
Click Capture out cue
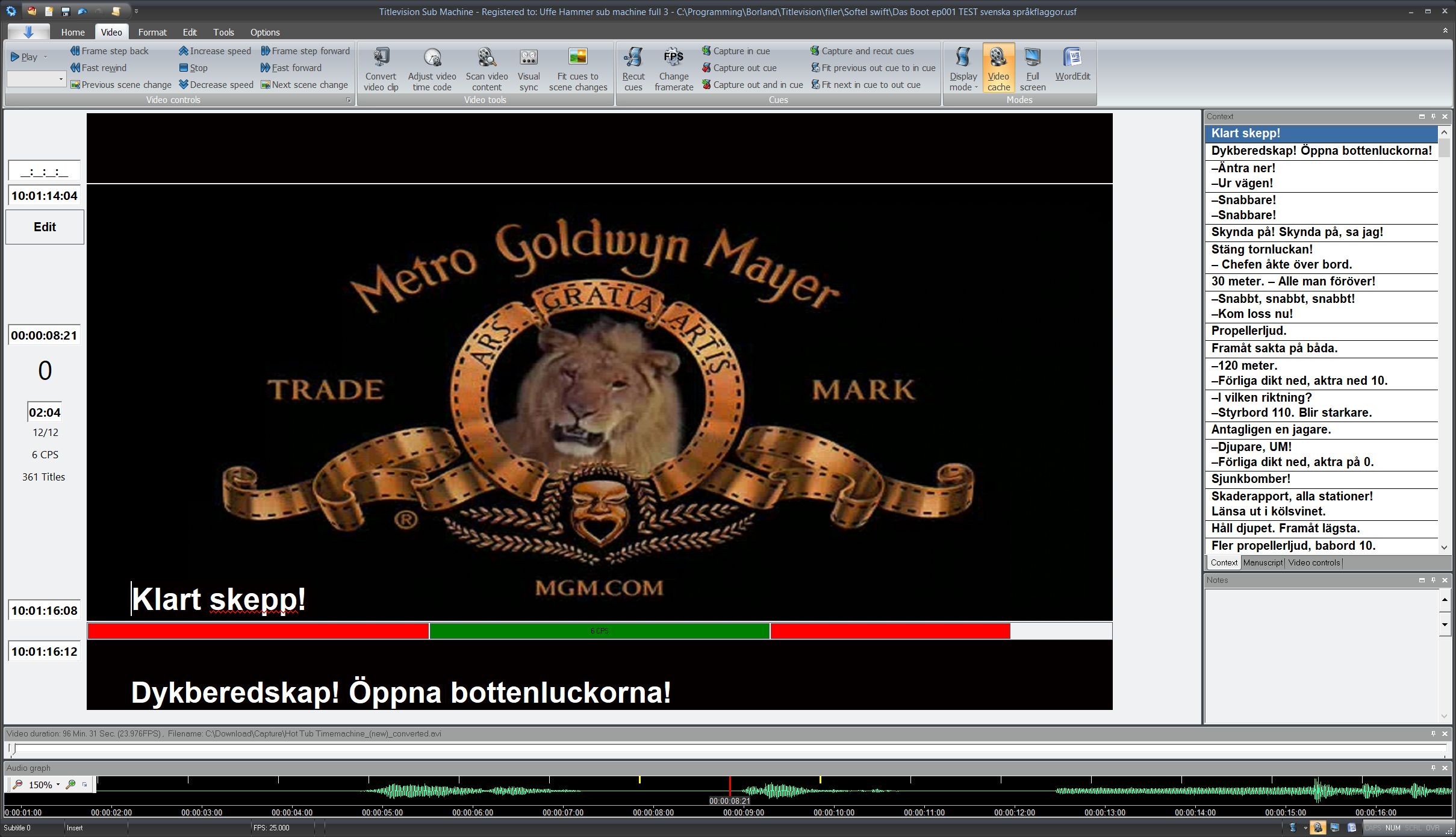point(739,67)
